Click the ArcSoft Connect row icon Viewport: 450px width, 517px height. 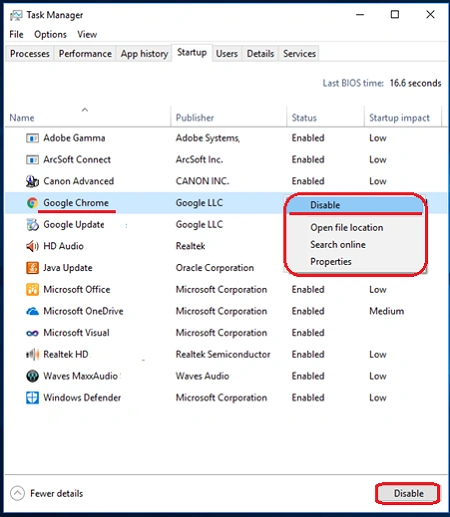pyautogui.click(x=32, y=160)
